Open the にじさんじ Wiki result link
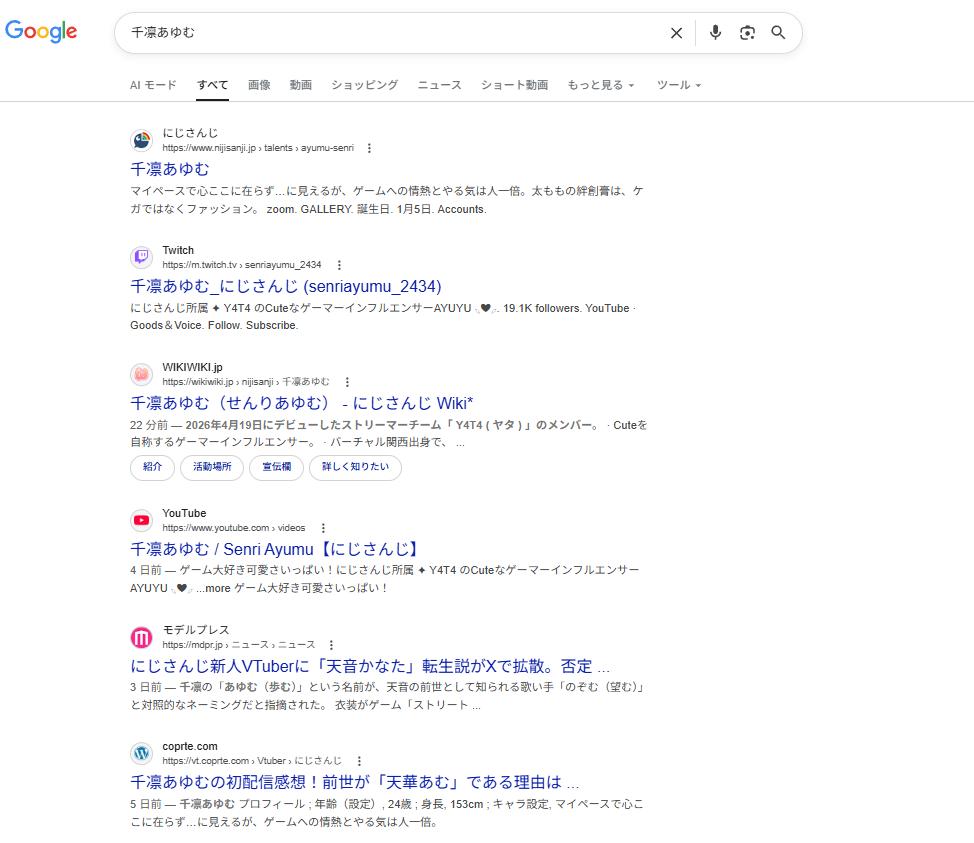The width and height of the screenshot is (974, 843). 301,403
